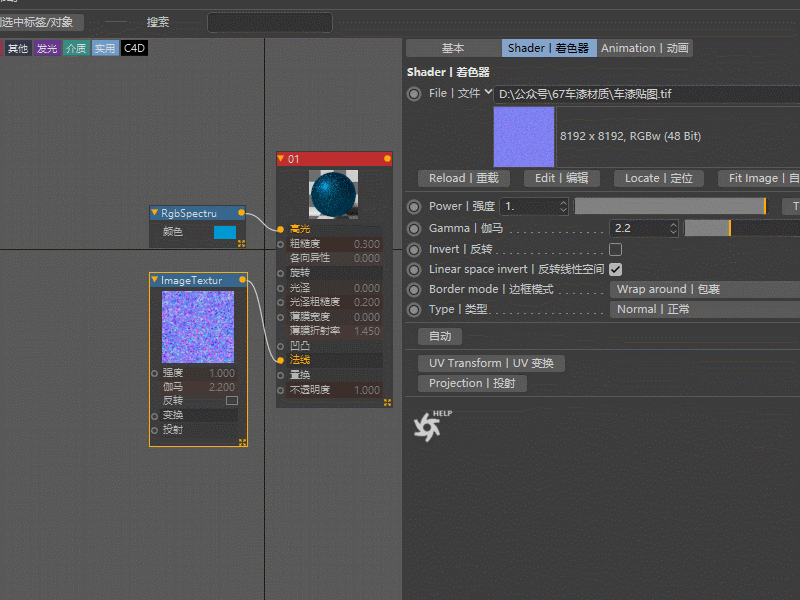Toggle the File animation dot
The image size is (800, 600).
coord(414,94)
